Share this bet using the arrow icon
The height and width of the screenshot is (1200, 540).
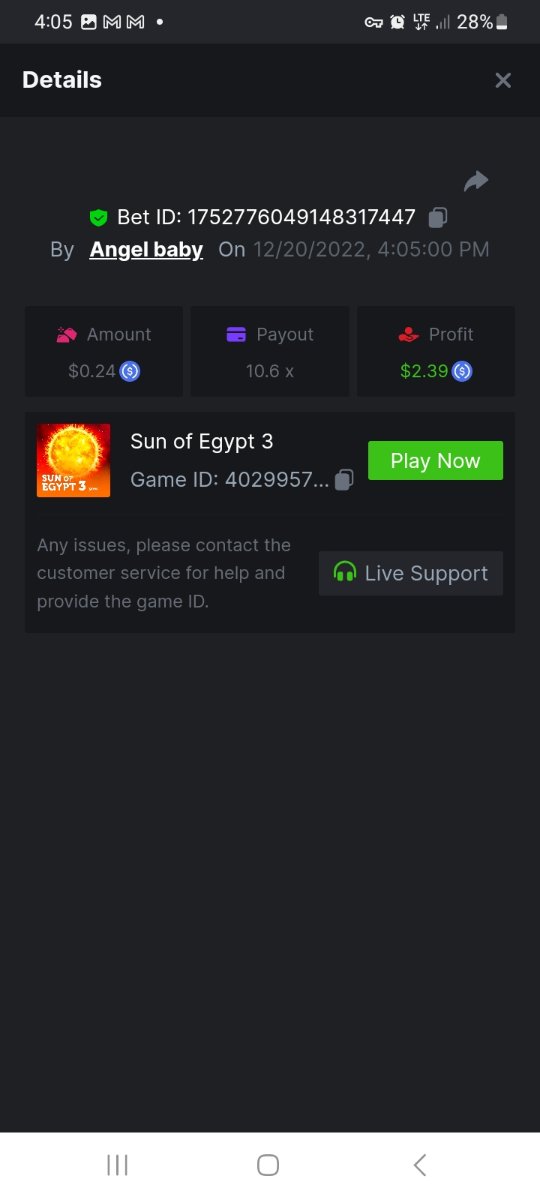click(476, 181)
